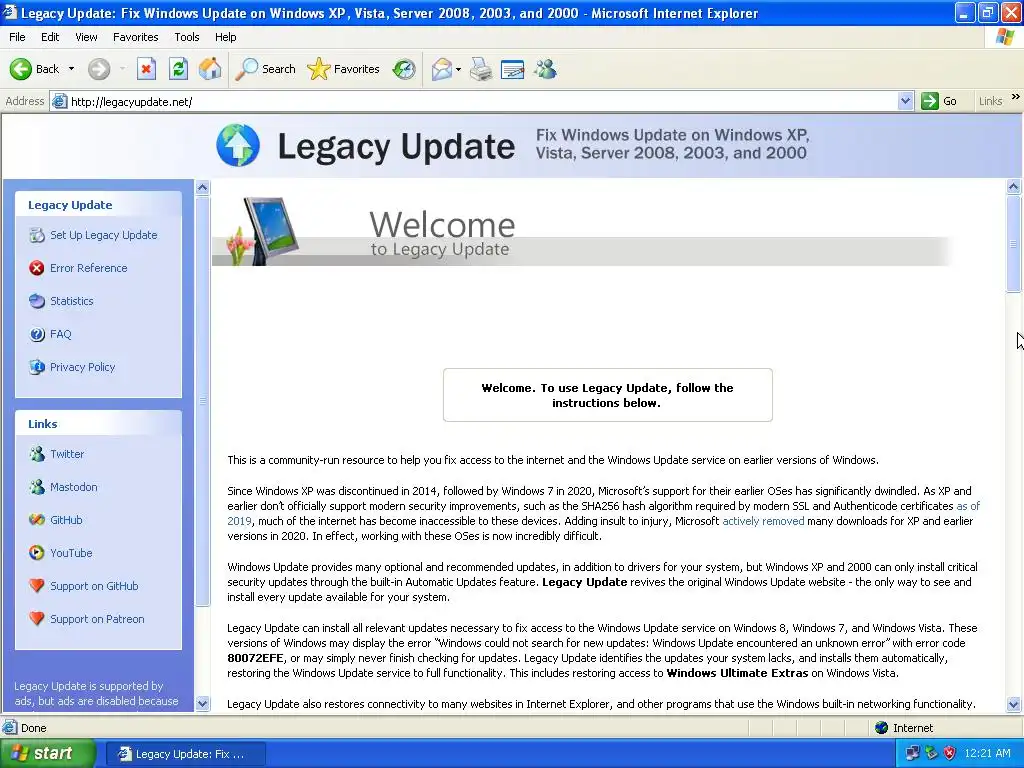The height and width of the screenshot is (768, 1024).
Task: Click the GitHub butterfly icon
Action: 37,520
